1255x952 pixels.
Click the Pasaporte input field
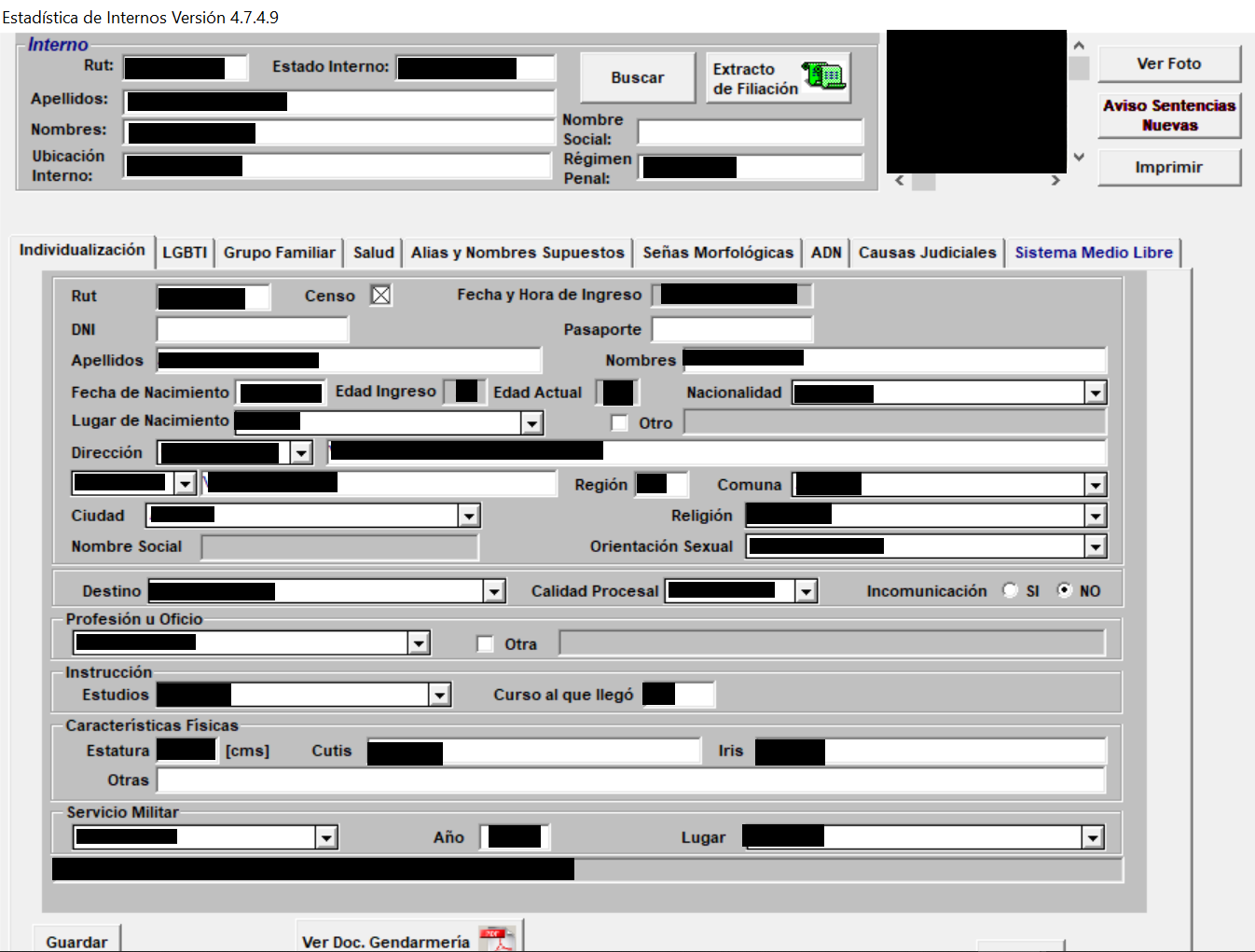click(732, 330)
